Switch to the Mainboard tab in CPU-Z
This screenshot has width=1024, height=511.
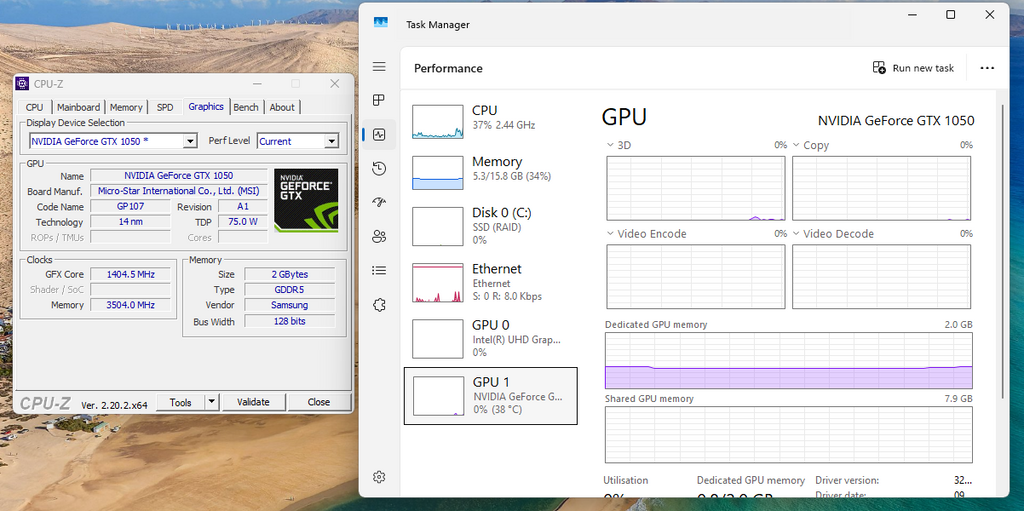(x=78, y=107)
